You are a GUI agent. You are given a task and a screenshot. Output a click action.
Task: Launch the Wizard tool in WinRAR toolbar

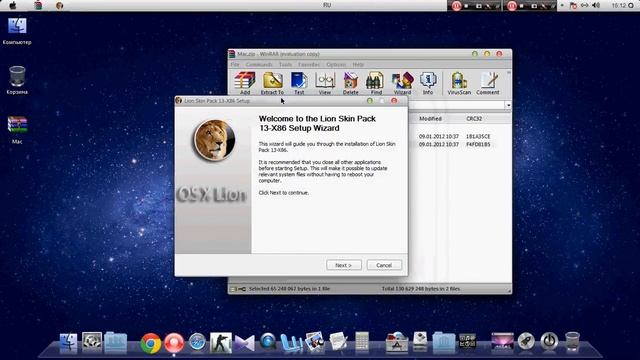click(402, 83)
